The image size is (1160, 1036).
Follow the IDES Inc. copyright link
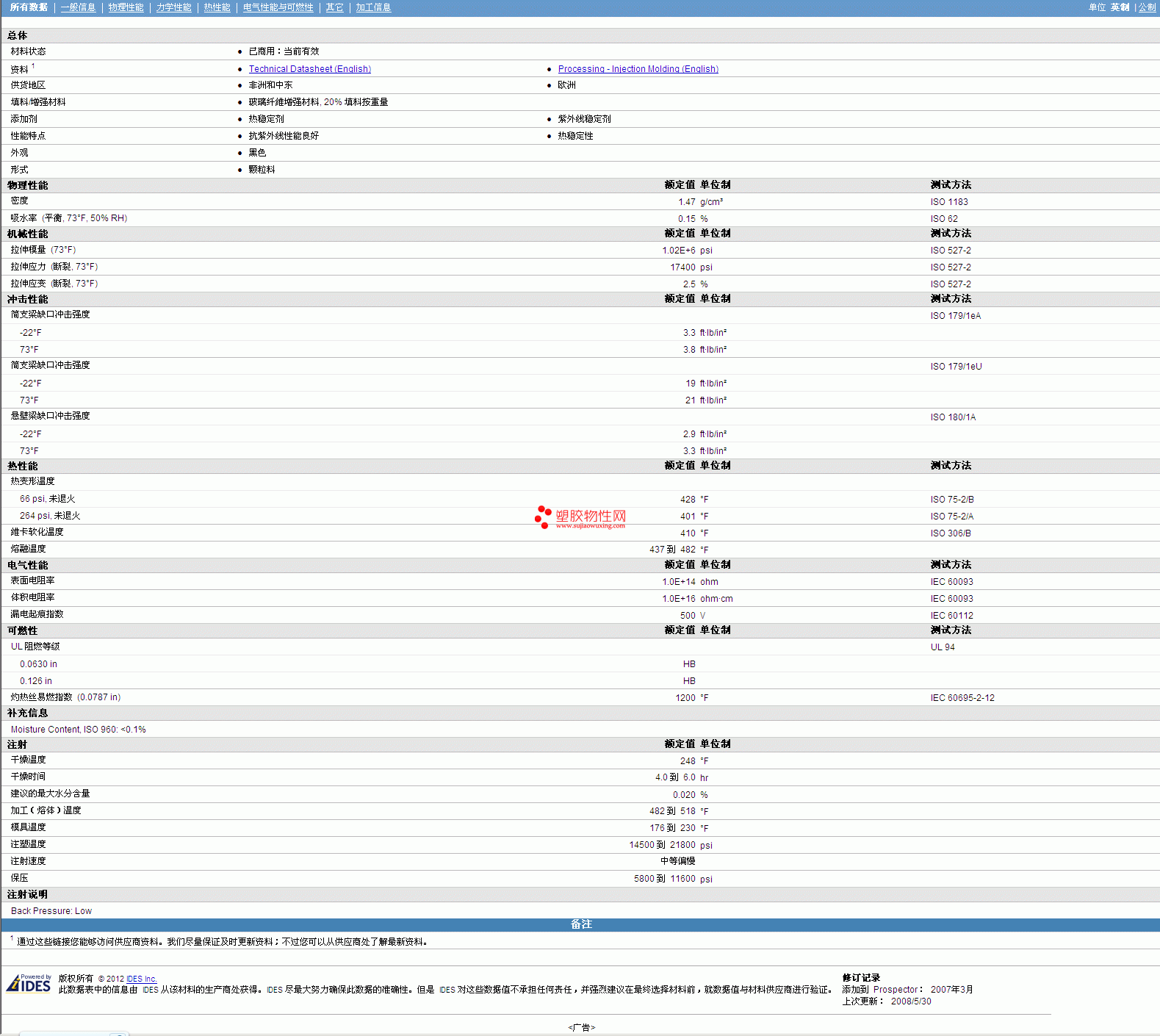coord(141,979)
